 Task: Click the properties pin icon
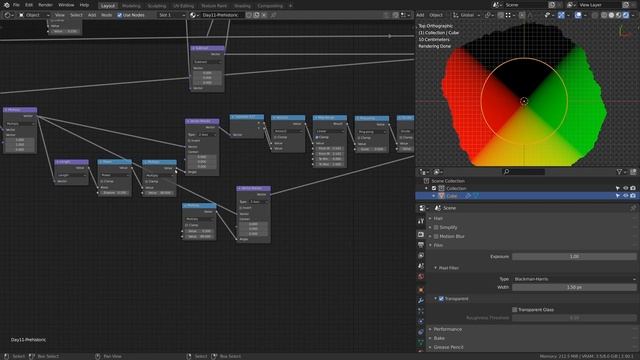click(633, 208)
